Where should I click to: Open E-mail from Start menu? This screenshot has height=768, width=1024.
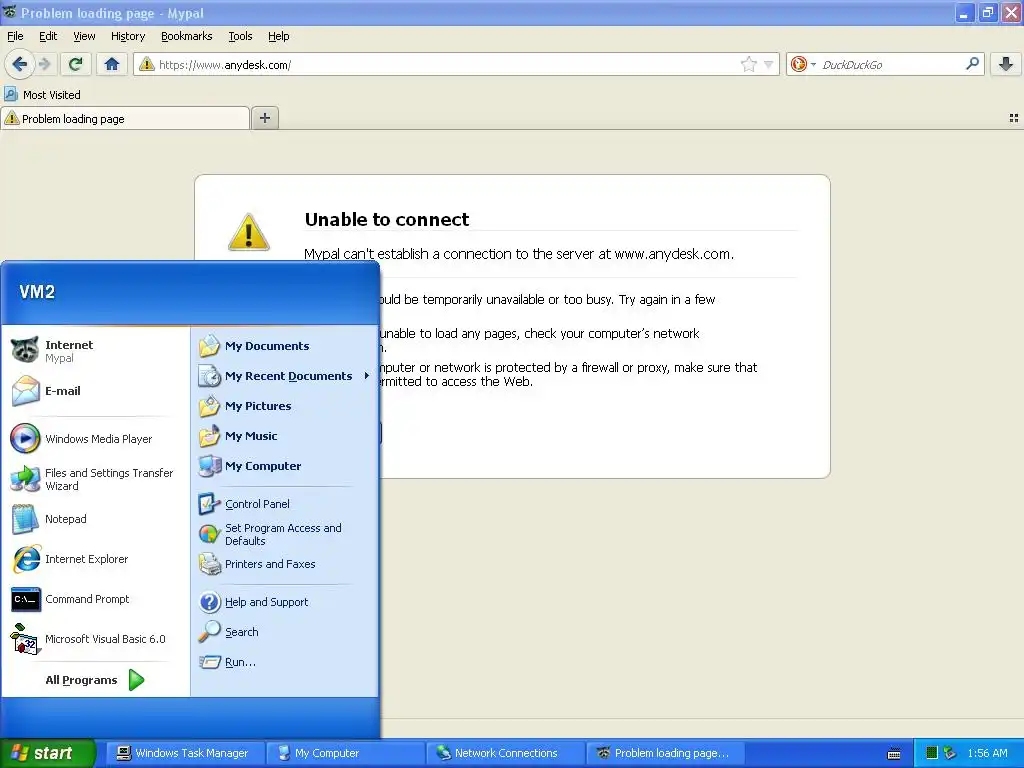pyautogui.click(x=96, y=391)
